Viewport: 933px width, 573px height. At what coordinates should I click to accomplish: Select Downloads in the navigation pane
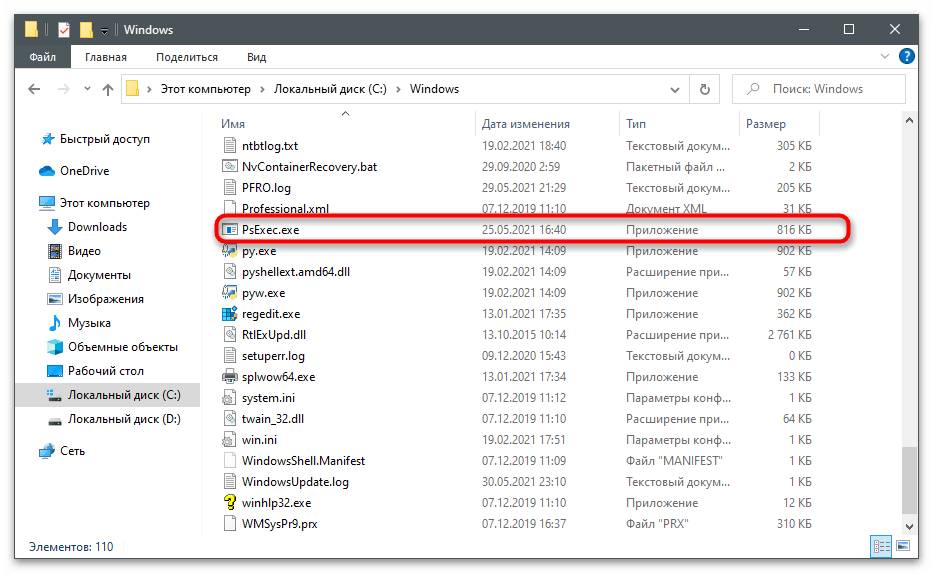pos(97,227)
